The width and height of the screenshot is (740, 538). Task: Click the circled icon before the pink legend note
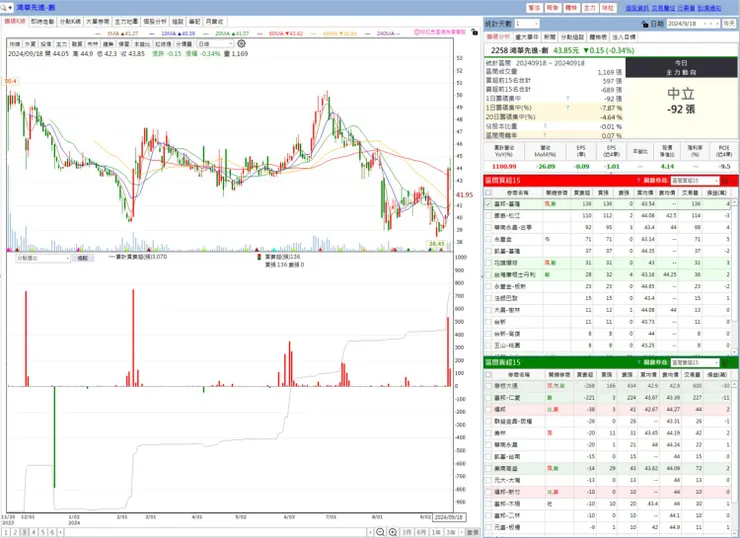click(417, 32)
